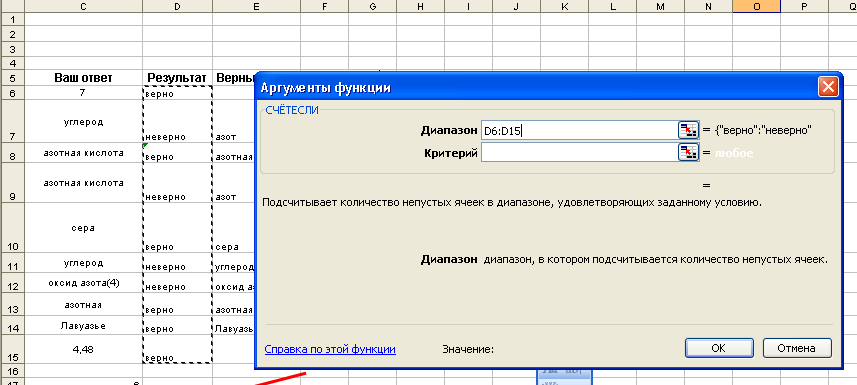Select column C header
857x385 pixels.
(x=83, y=6)
